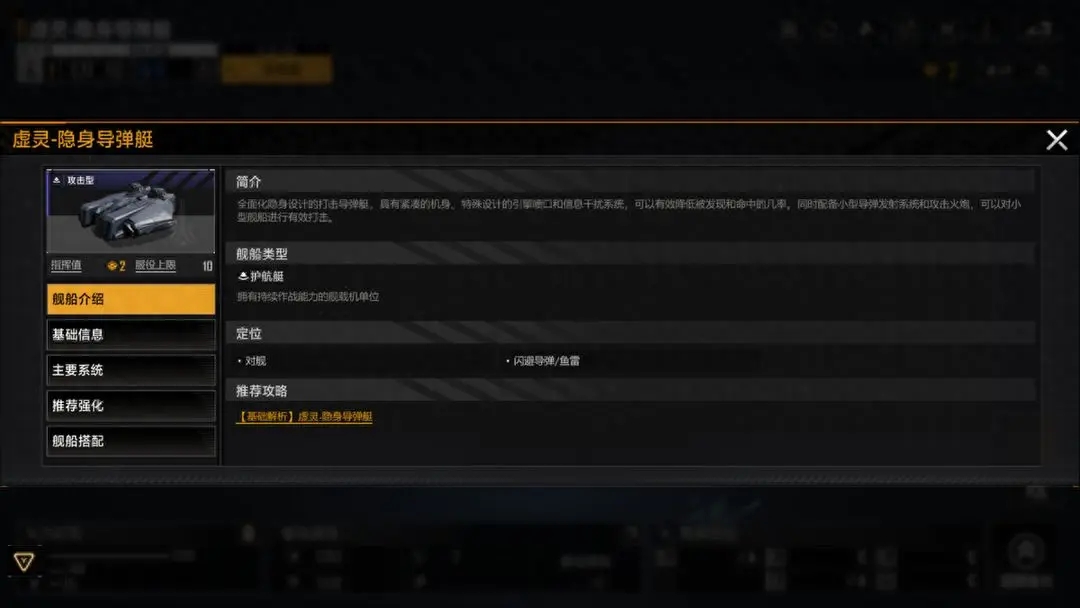This screenshot has width=1080, height=608.
Task: Switch to the 基础信息 tab
Action: [x=131, y=335]
